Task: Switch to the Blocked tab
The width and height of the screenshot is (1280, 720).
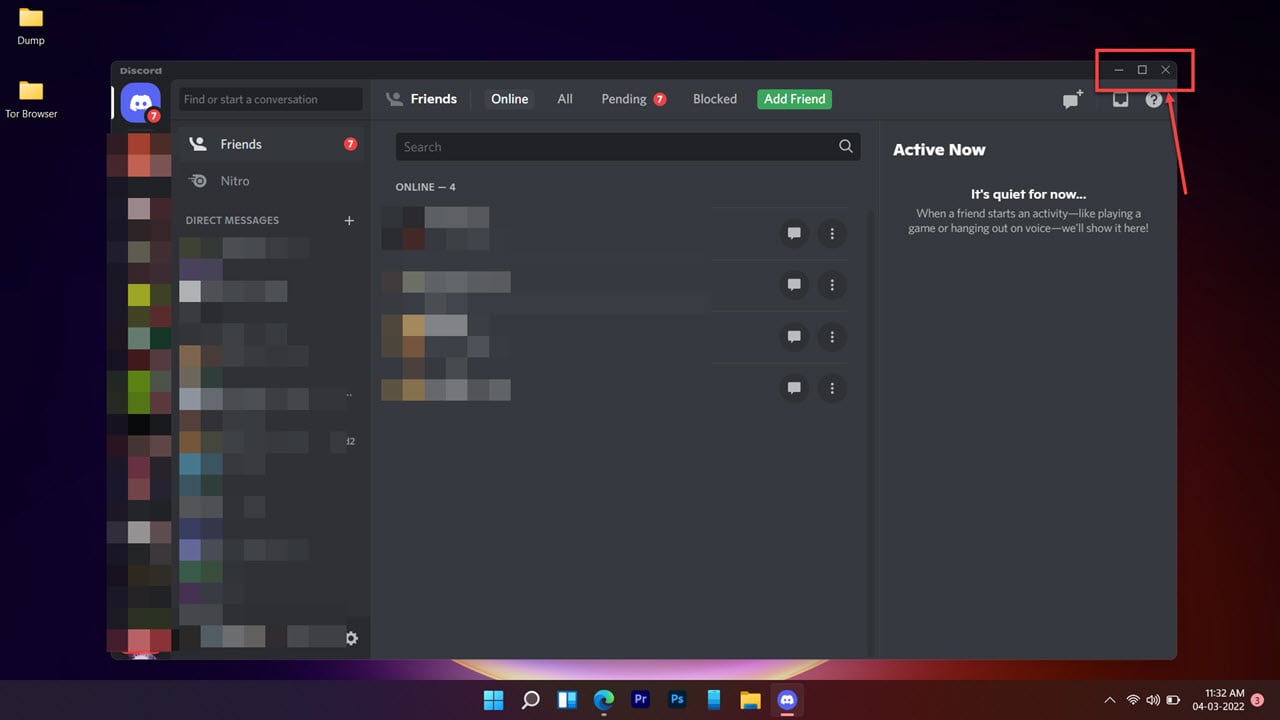Action: [x=714, y=99]
